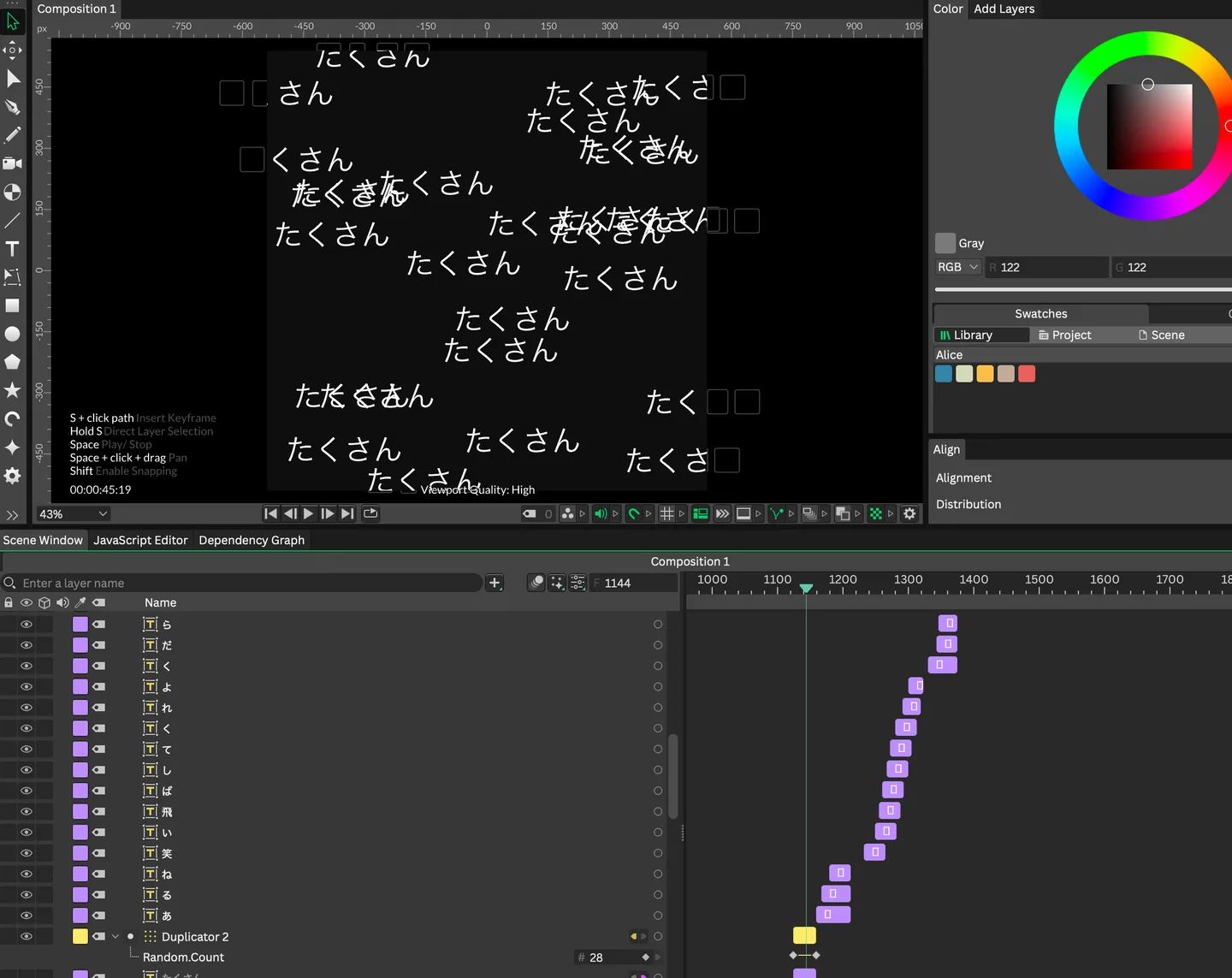Image resolution: width=1232 pixels, height=978 pixels.
Task: Toggle visibility of the 飛 layer
Action: pyautogui.click(x=27, y=812)
